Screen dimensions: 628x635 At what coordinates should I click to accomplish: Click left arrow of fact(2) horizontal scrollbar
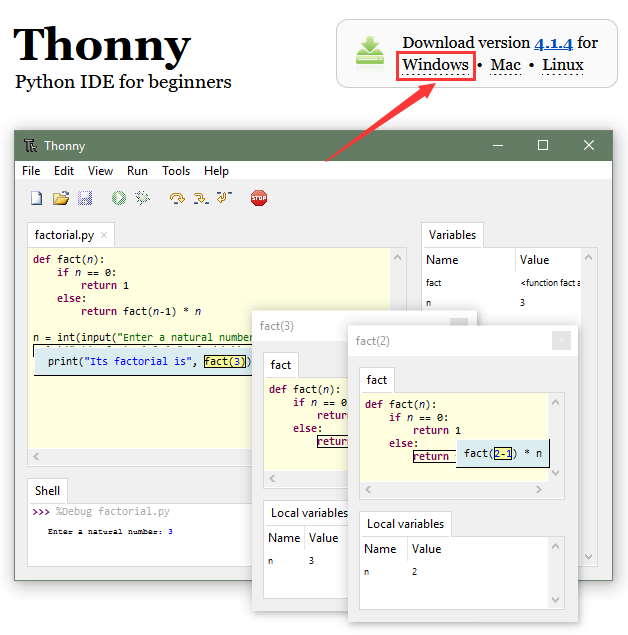coord(368,490)
